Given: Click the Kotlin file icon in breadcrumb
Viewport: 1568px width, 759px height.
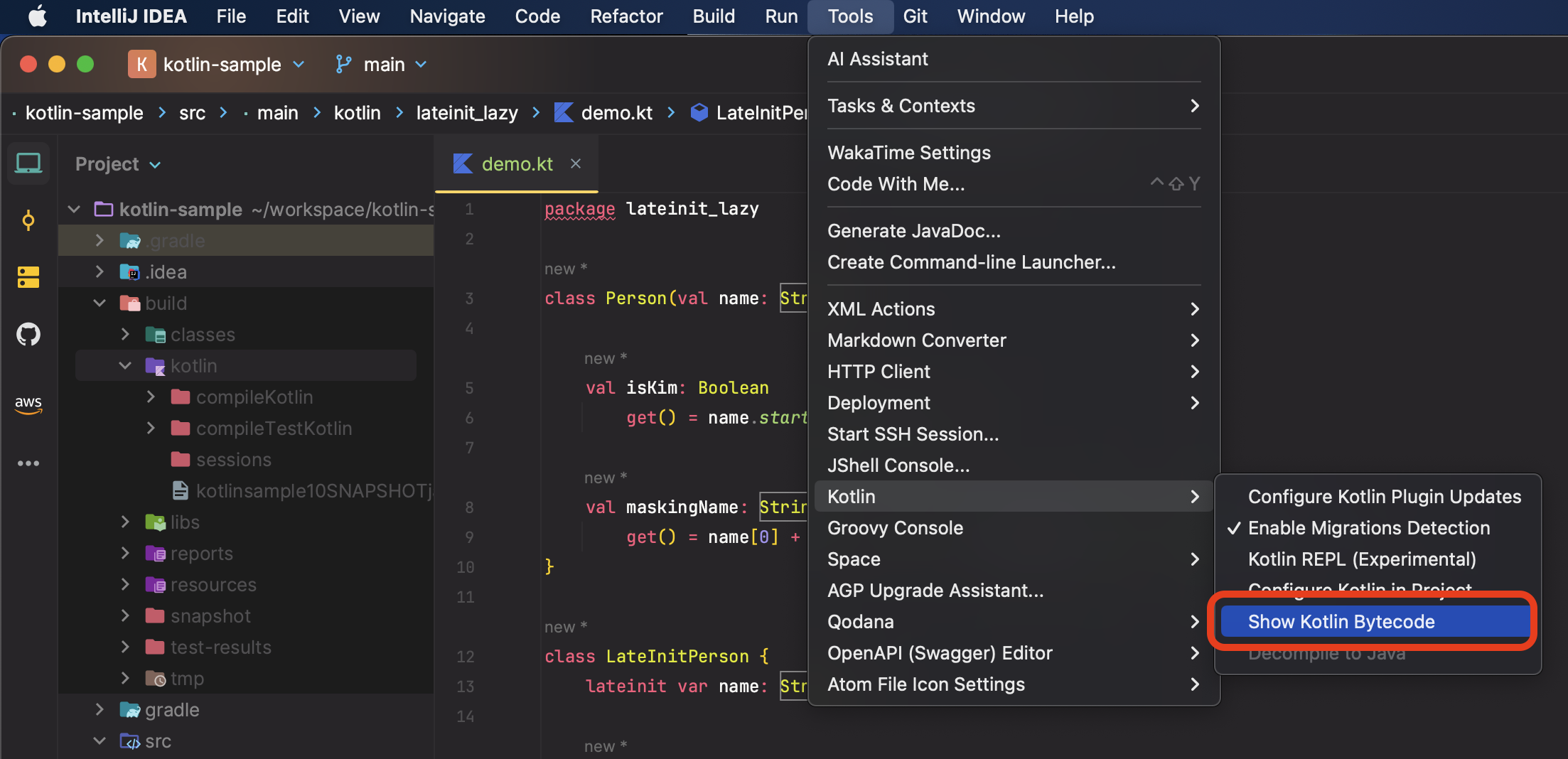Looking at the screenshot, I should click(x=564, y=112).
